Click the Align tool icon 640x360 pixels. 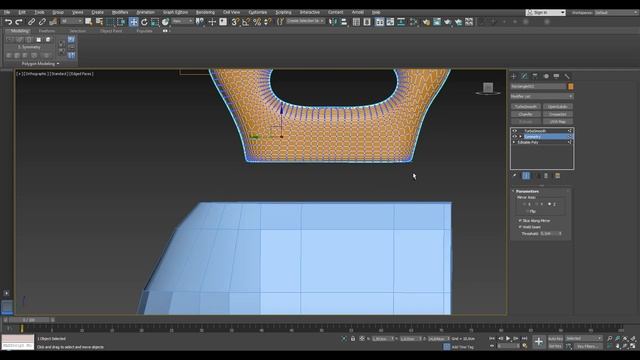click(344, 22)
